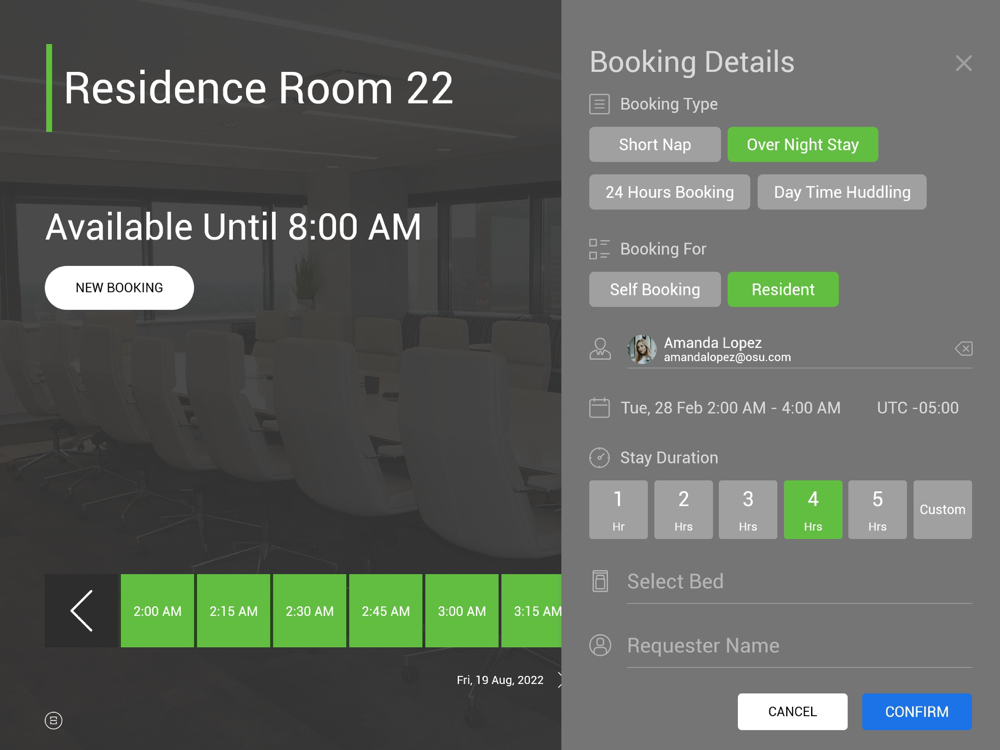Go to previous time slots with left arrow
Image resolution: width=1000 pixels, height=750 pixels.
[x=82, y=610]
